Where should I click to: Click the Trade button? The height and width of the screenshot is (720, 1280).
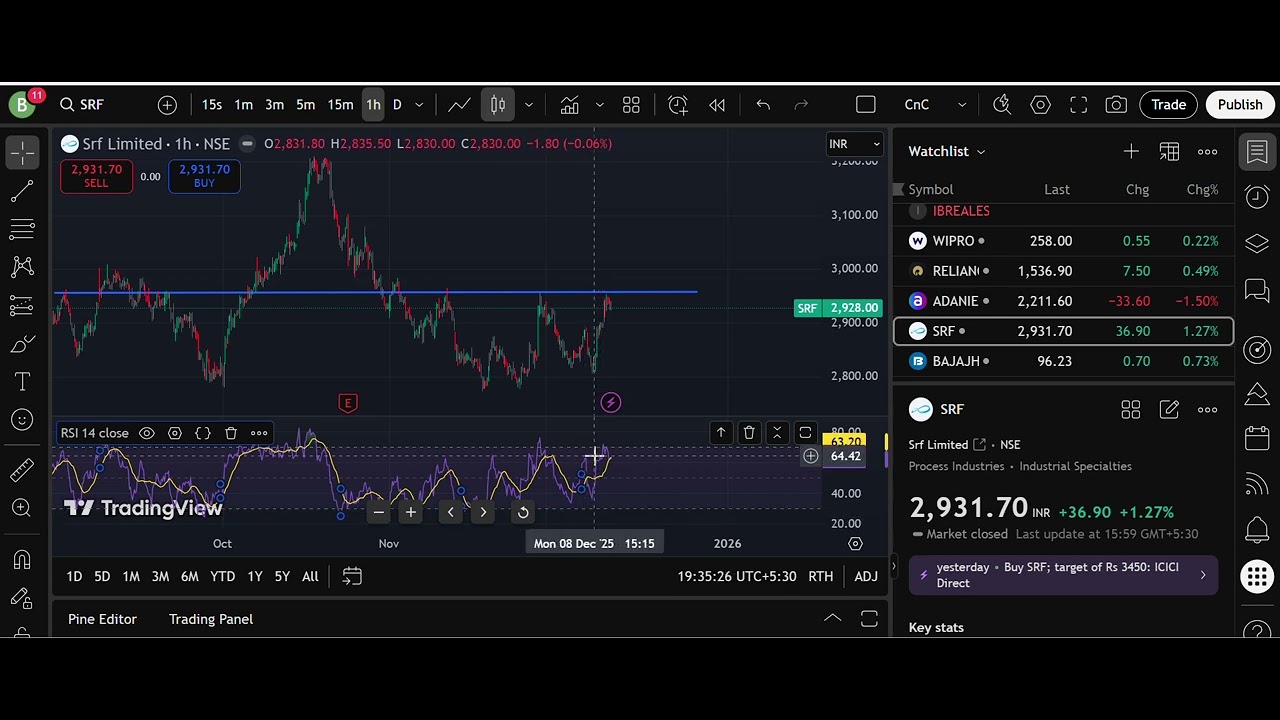(x=1168, y=104)
